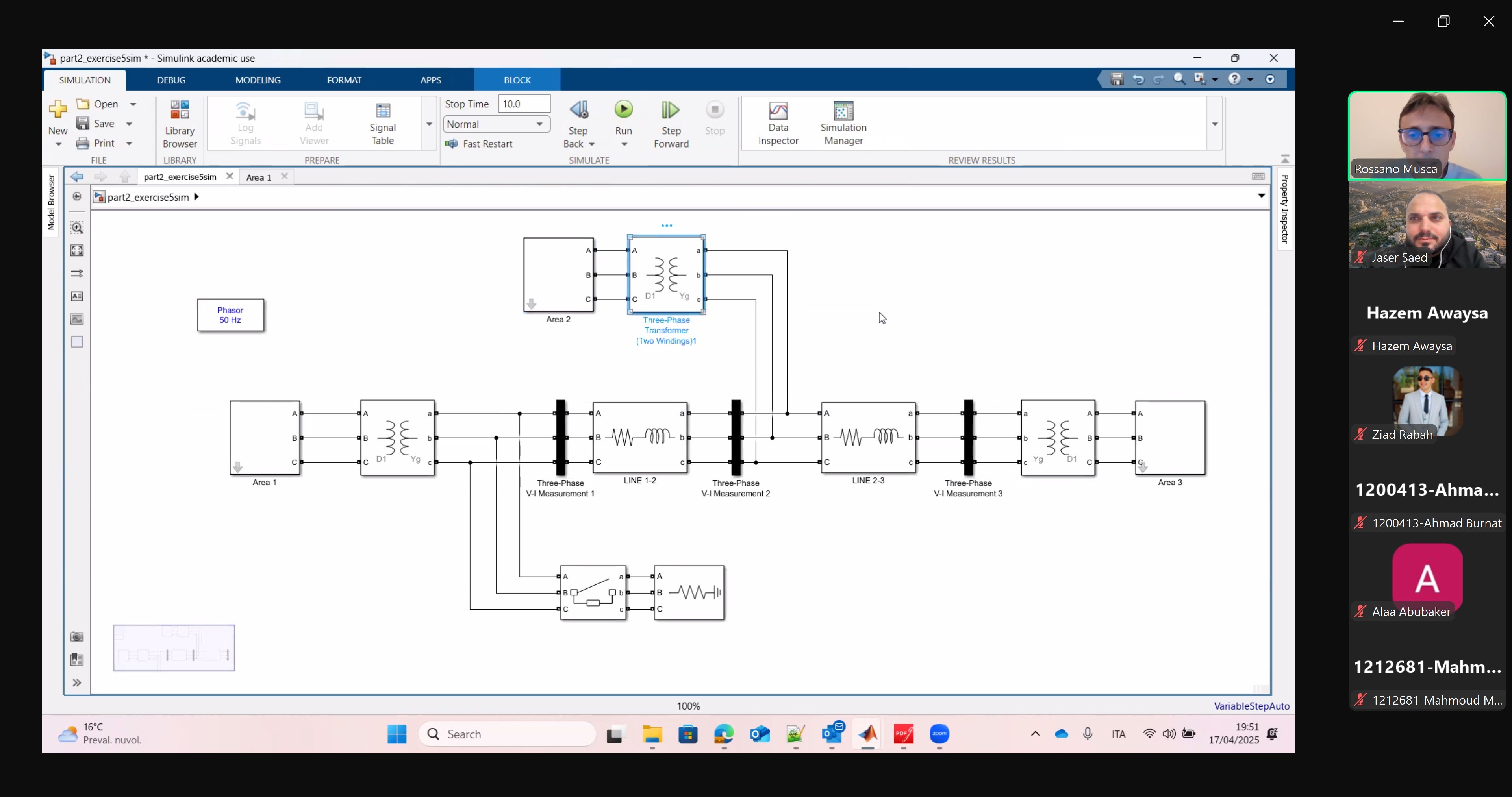Click the Hide/Show Explorer Bar icon
The height and width of the screenshot is (797, 1512).
tap(77, 197)
